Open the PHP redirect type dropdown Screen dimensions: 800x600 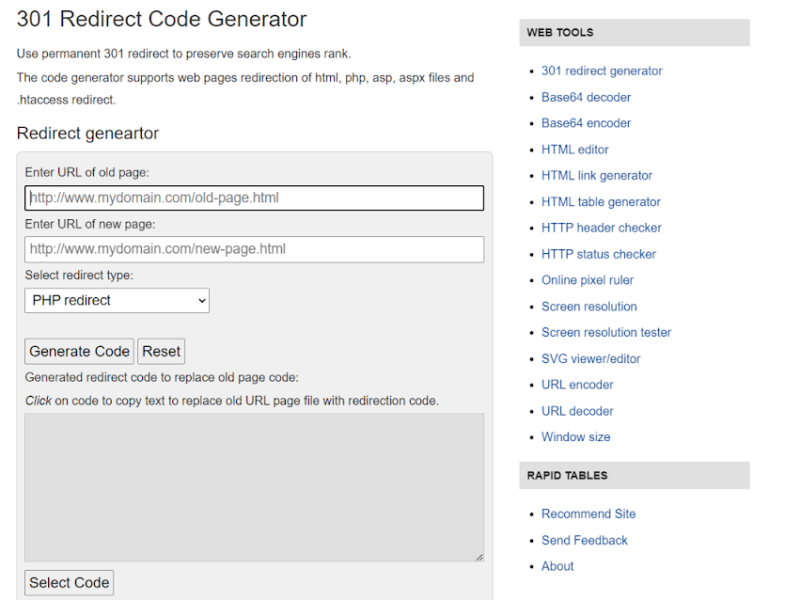(x=117, y=300)
